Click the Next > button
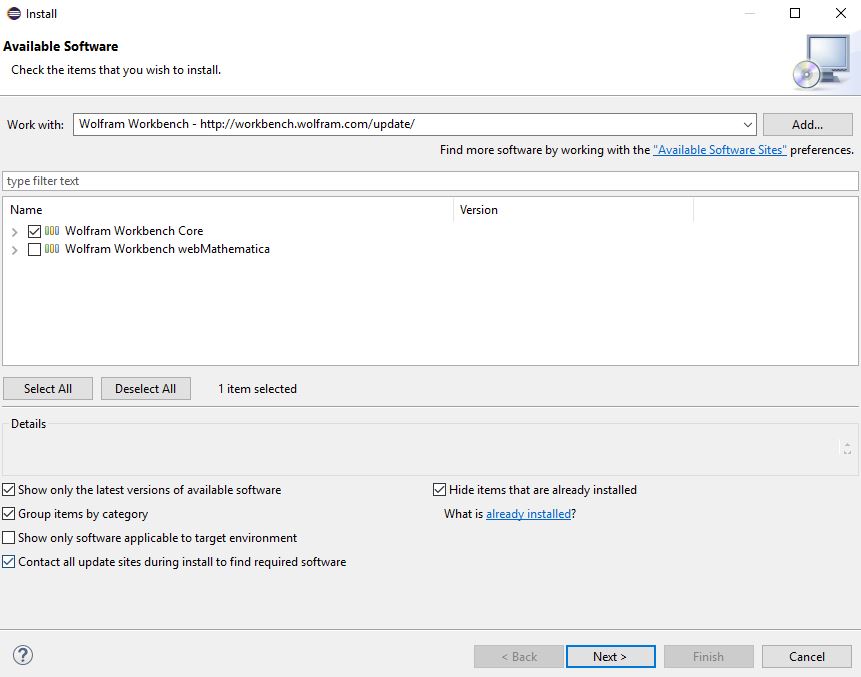Screen dimensions: 861x677 point(611,657)
